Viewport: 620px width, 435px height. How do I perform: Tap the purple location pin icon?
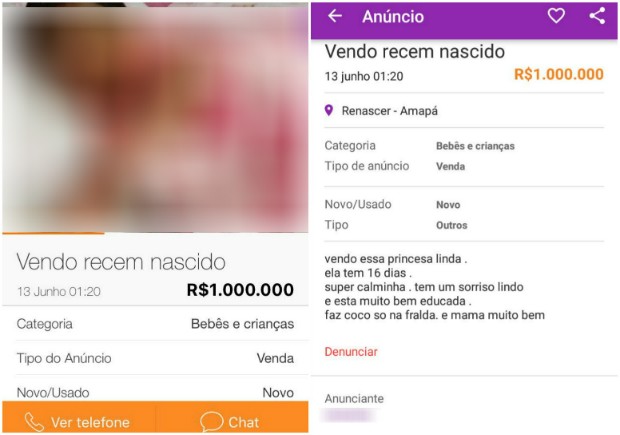click(329, 110)
